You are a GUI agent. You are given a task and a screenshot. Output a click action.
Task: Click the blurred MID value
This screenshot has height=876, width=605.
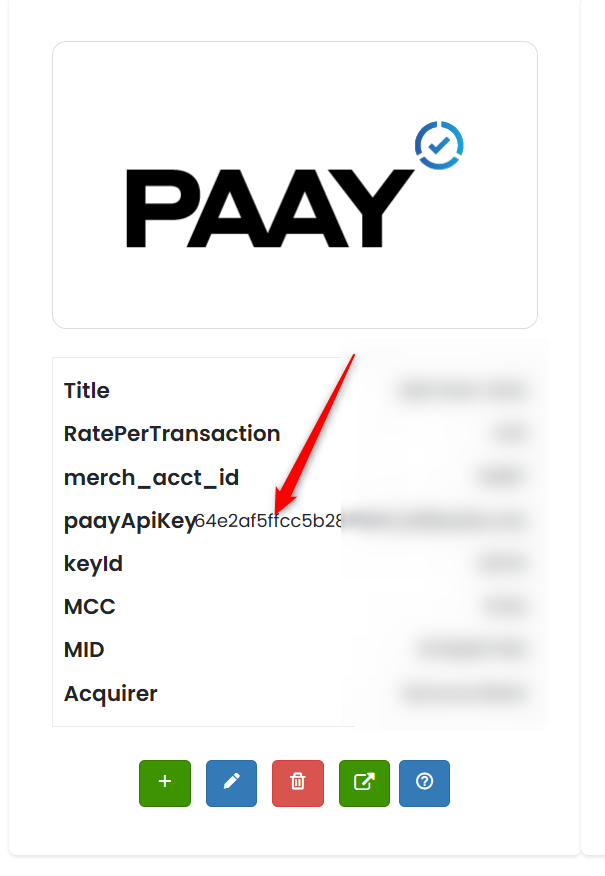(x=472, y=650)
